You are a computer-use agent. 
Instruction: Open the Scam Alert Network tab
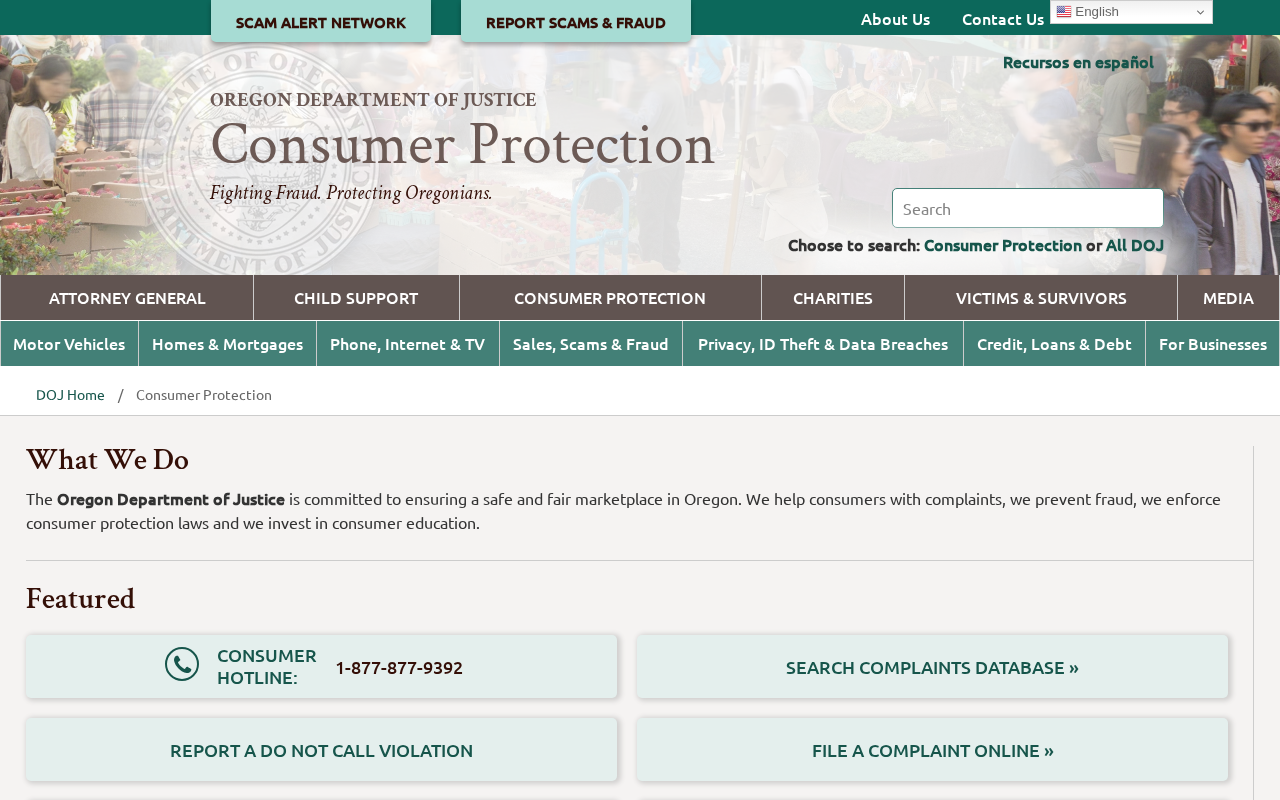click(x=321, y=22)
